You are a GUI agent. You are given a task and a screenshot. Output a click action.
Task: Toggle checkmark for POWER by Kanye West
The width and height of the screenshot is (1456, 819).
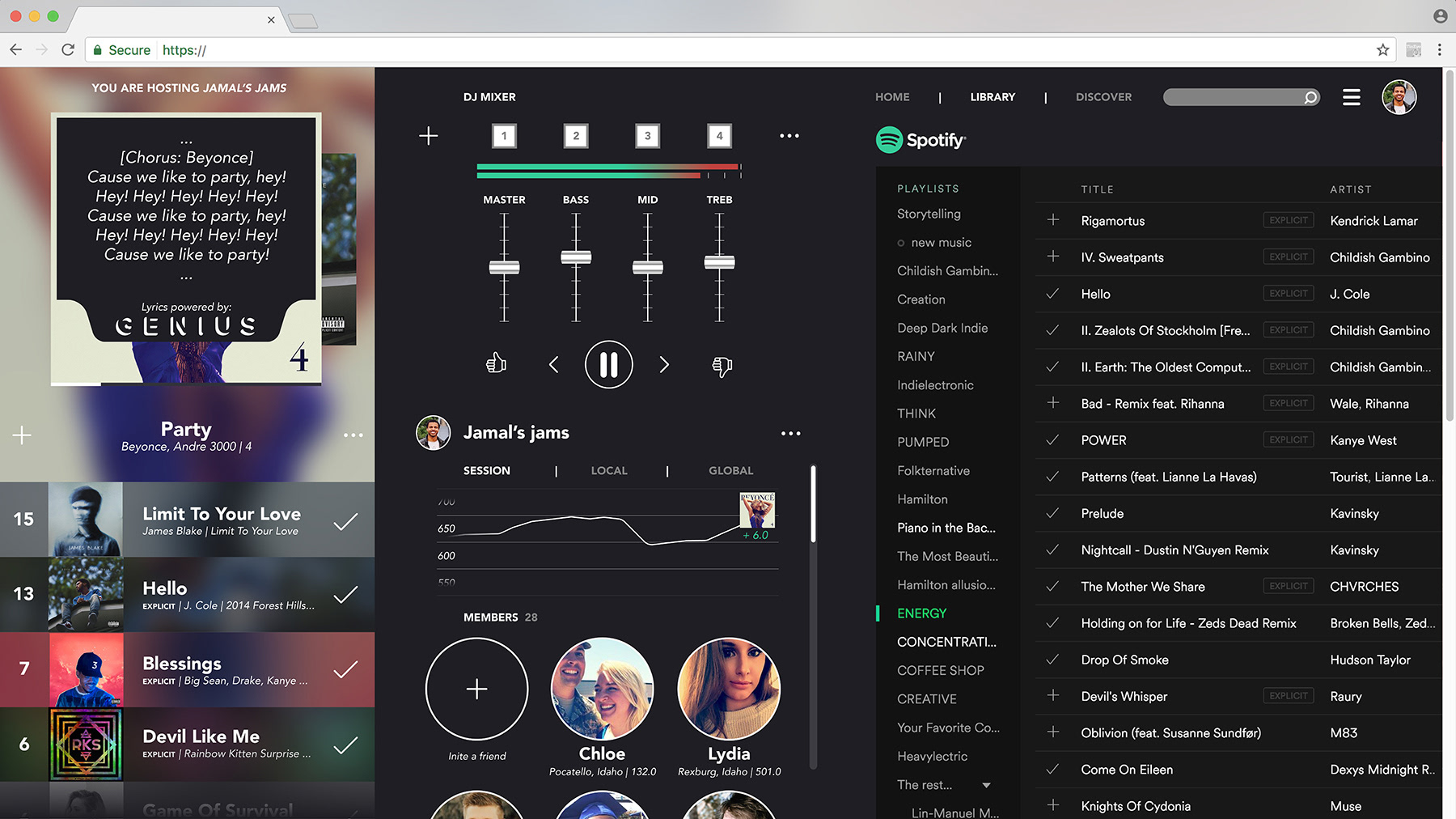click(1052, 440)
